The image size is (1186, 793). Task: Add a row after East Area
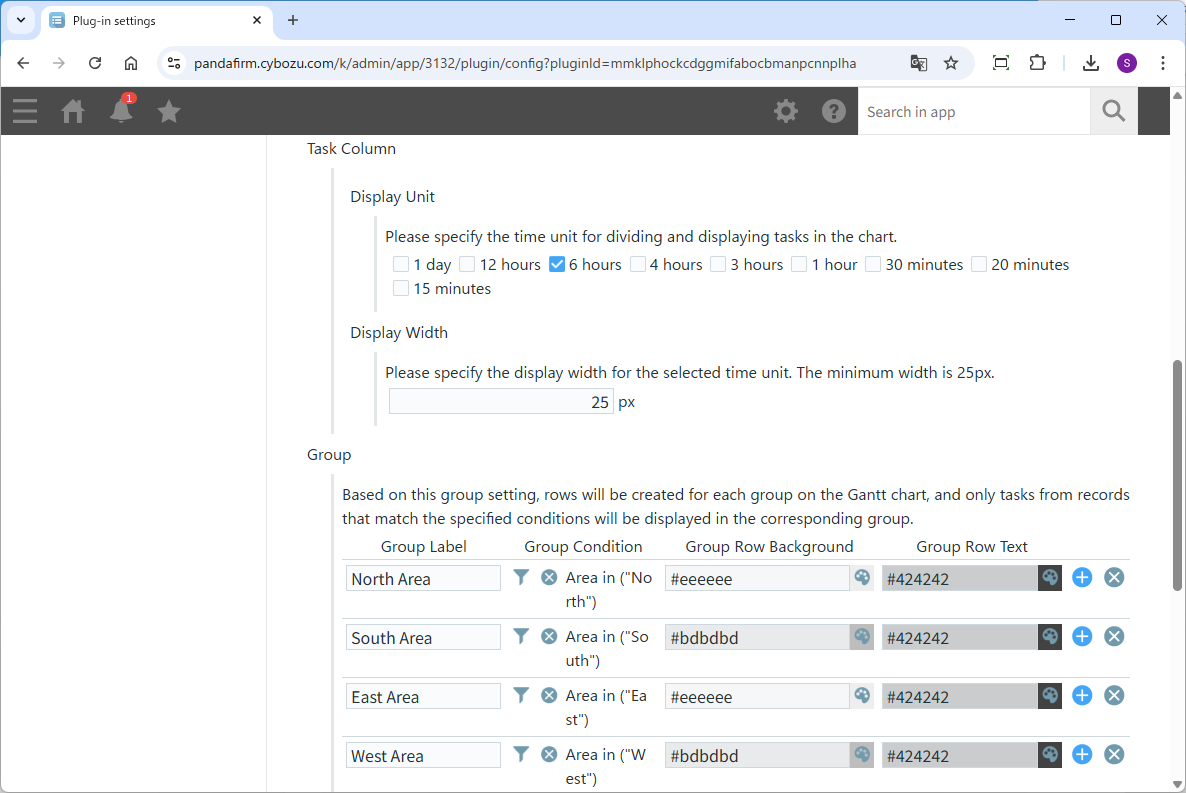(1082, 695)
